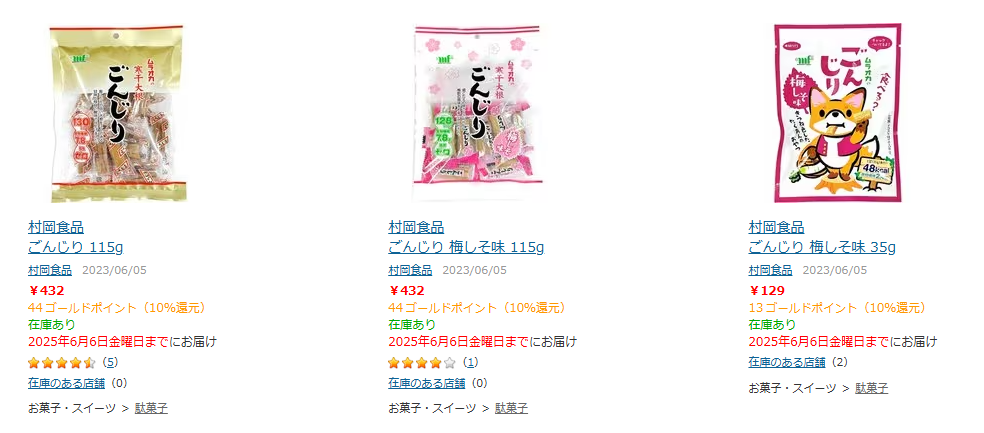Open the (1) review count link
Screen dimensions: 984x433
(470, 362)
